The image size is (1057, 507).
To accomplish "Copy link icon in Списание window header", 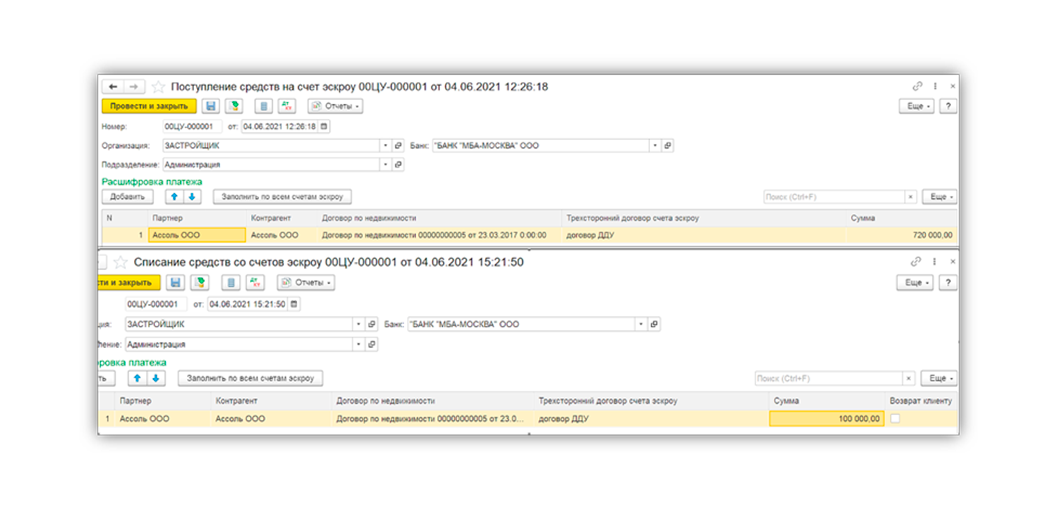I will coord(917,262).
